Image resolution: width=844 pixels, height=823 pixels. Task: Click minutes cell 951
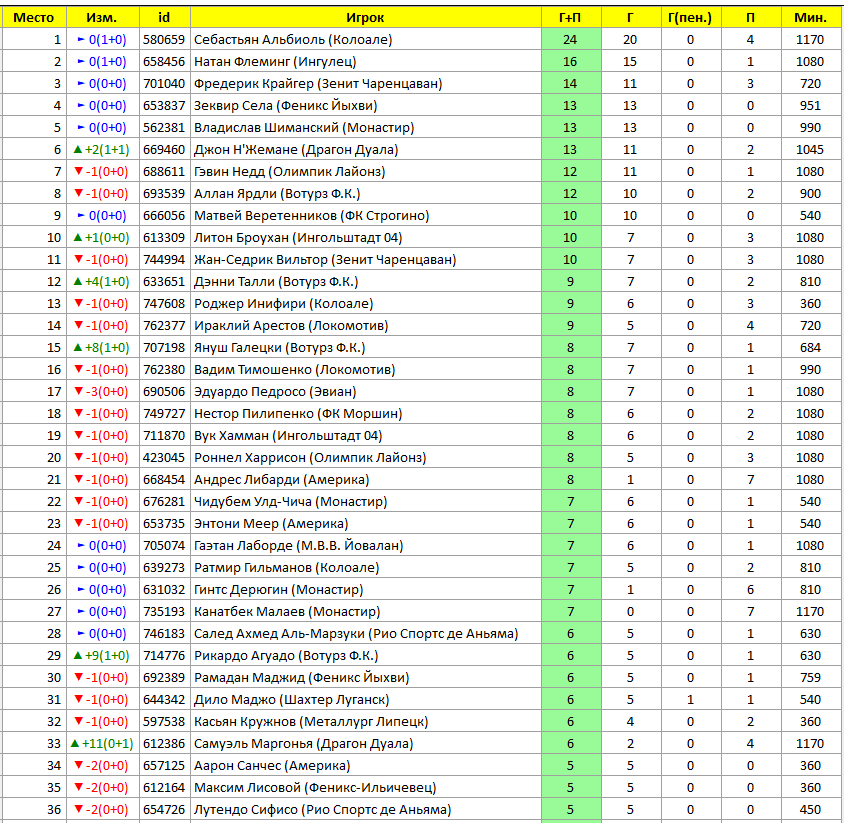coord(811,106)
